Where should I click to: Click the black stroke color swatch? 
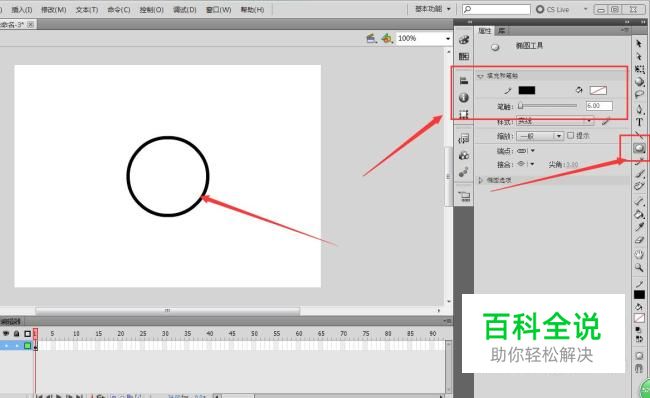pos(526,90)
